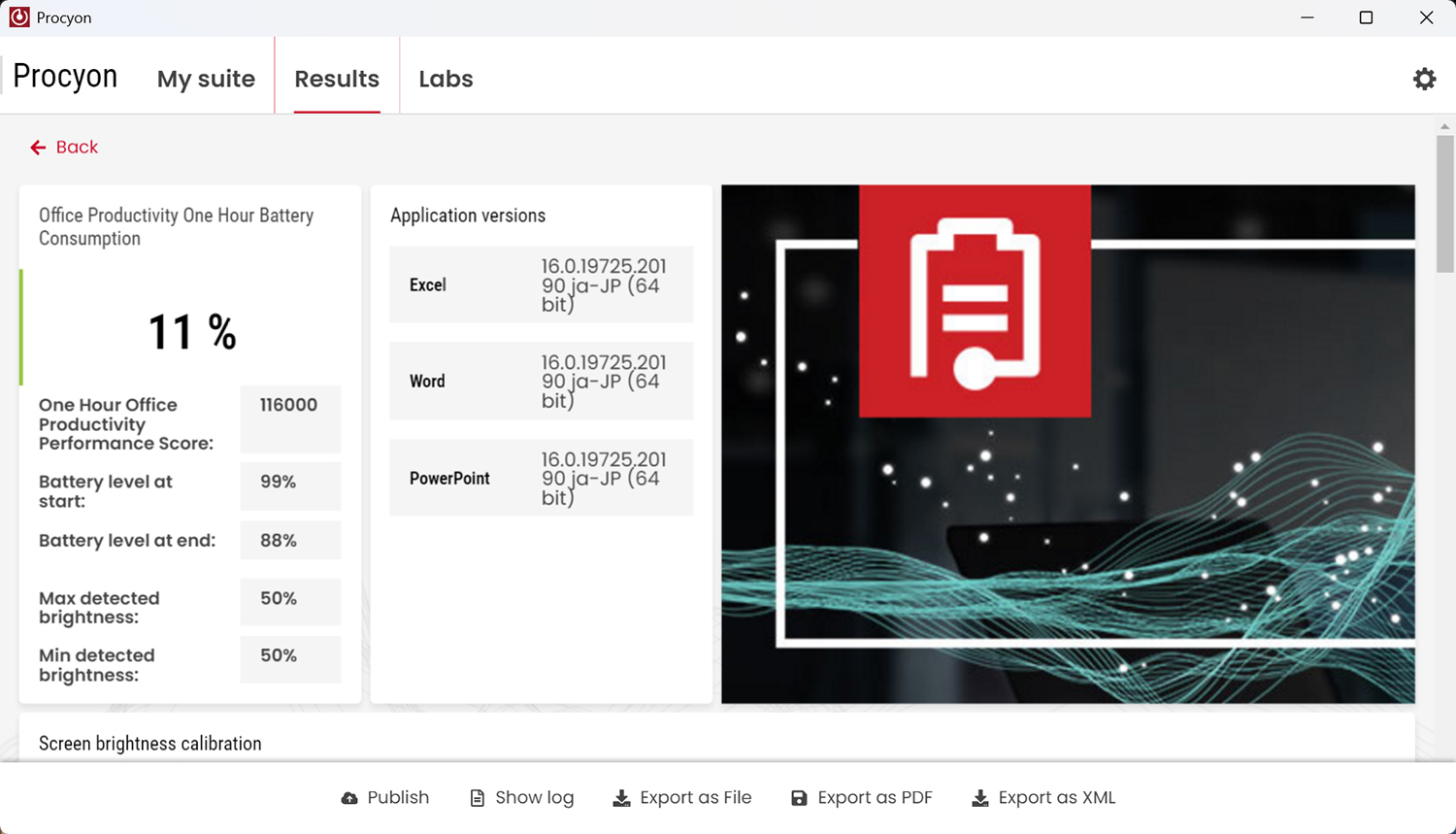Open the Labs tab
The width and height of the screenshot is (1456, 834).
(x=446, y=79)
